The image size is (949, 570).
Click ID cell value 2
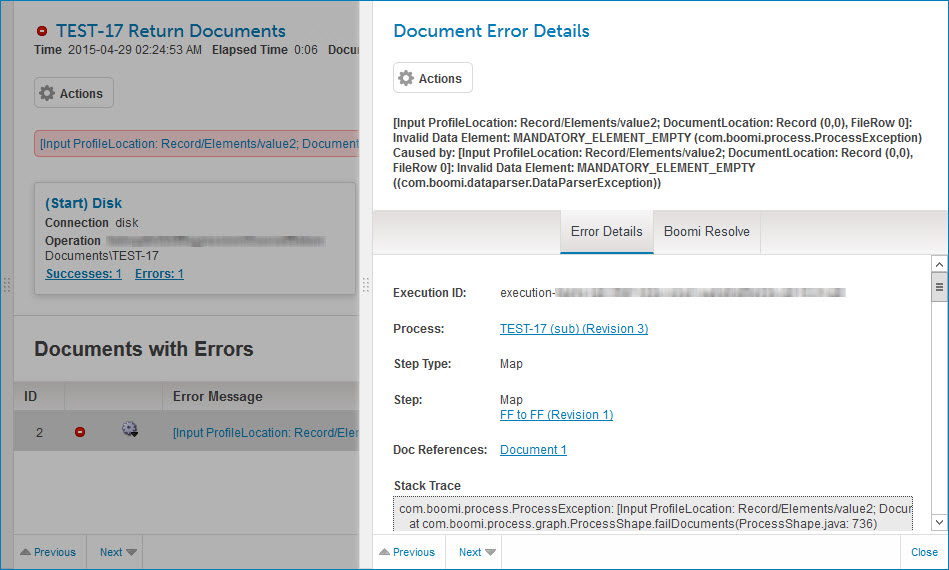click(x=39, y=433)
